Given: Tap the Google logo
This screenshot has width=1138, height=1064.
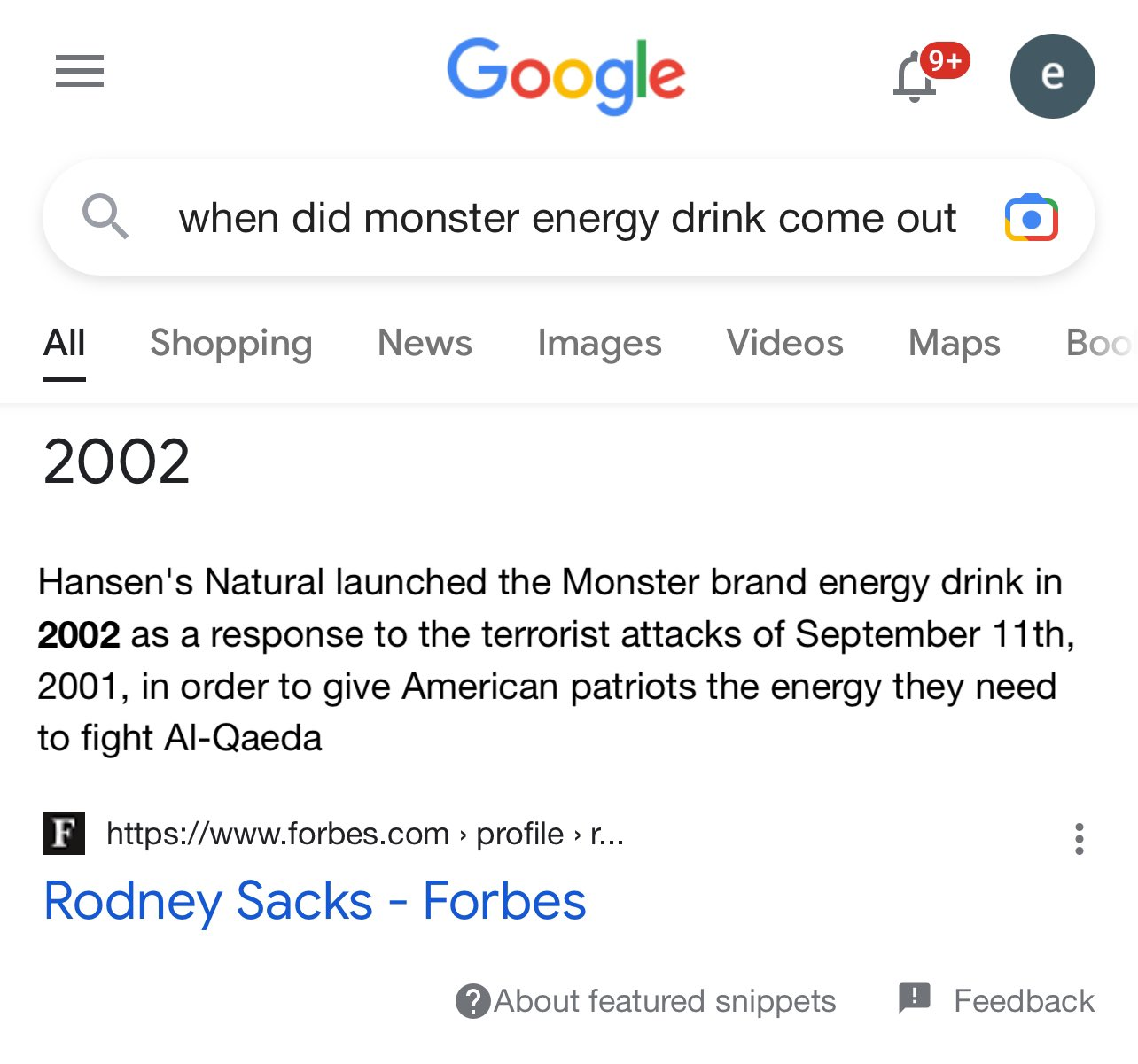Looking at the screenshot, I should pos(565,74).
